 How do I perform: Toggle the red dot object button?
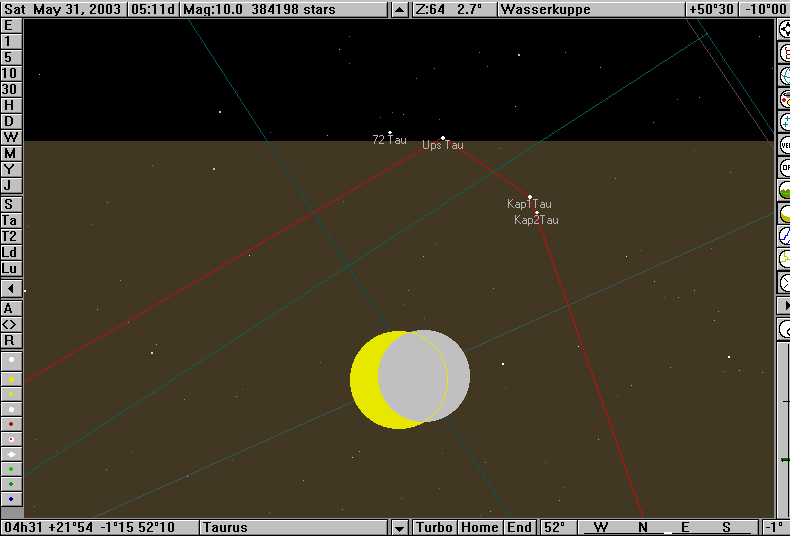pos(11,423)
